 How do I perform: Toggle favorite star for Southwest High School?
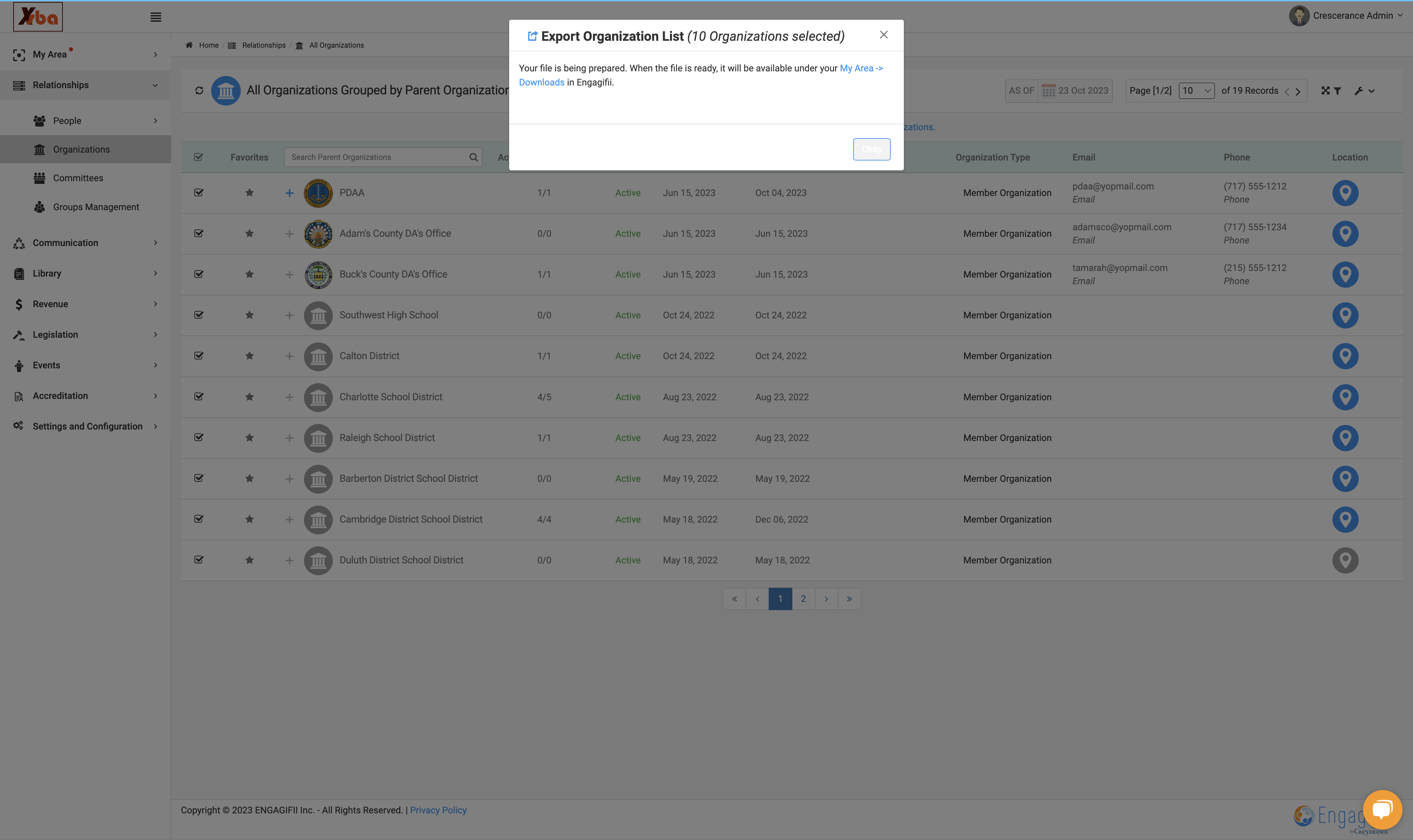(x=250, y=315)
